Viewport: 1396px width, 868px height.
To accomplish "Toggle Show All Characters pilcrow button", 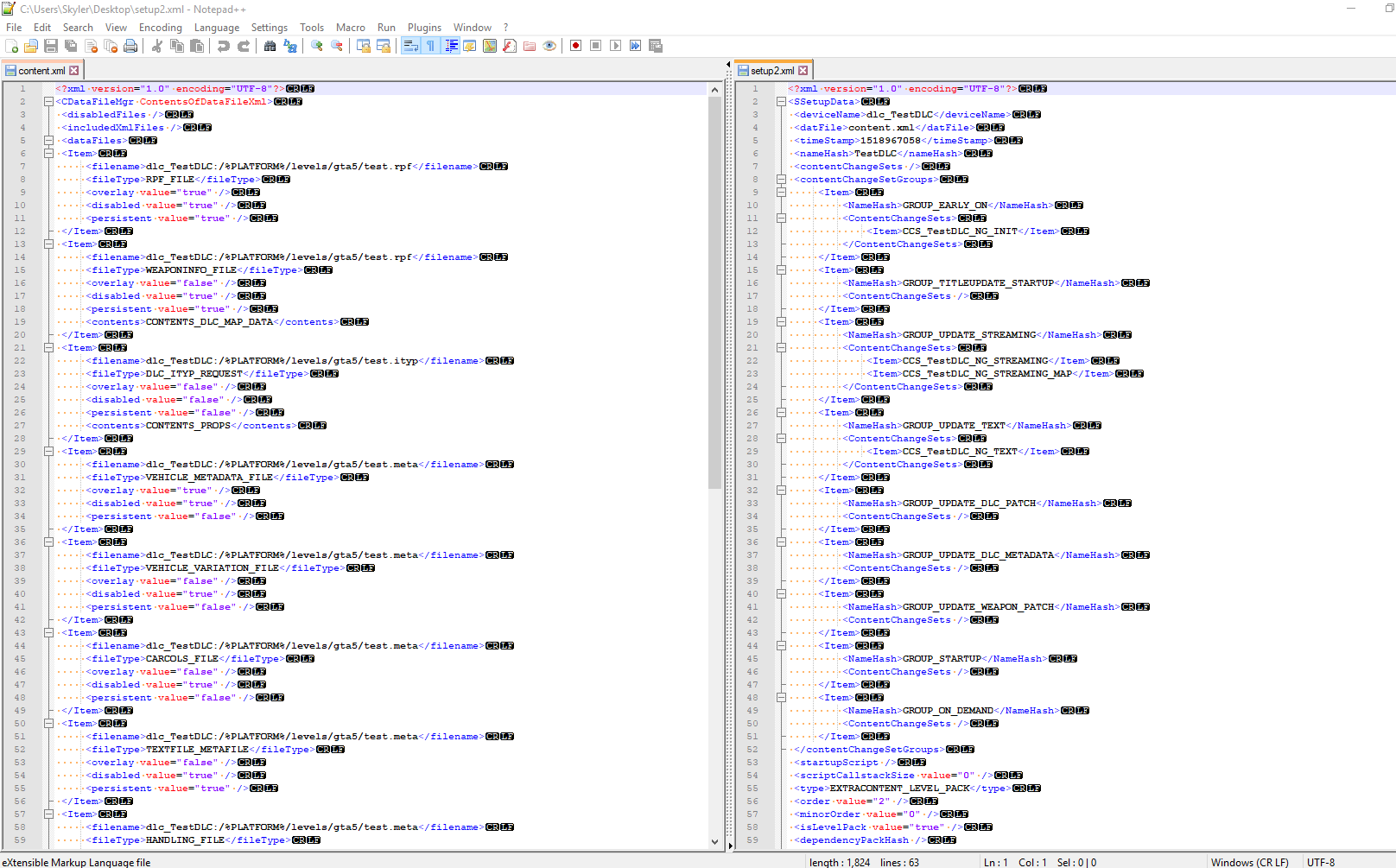I will (x=430, y=46).
